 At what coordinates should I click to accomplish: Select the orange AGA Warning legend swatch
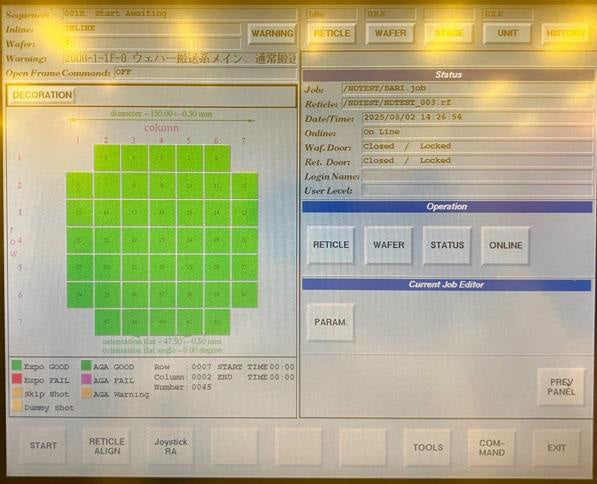click(x=86, y=393)
